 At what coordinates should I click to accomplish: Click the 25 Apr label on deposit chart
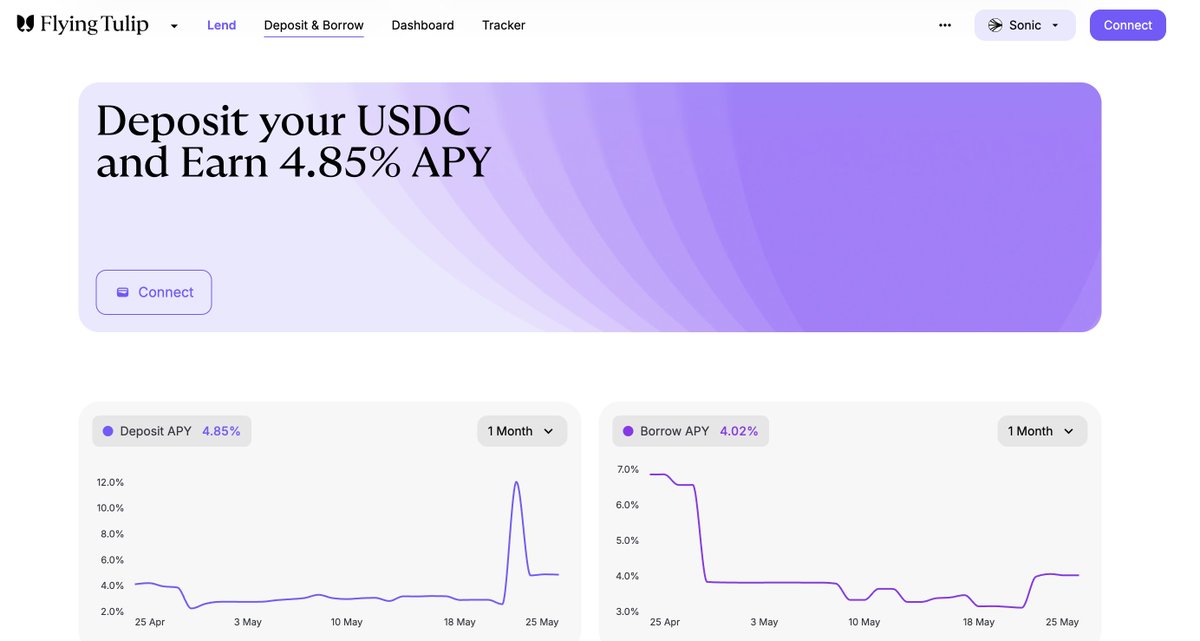click(150, 622)
